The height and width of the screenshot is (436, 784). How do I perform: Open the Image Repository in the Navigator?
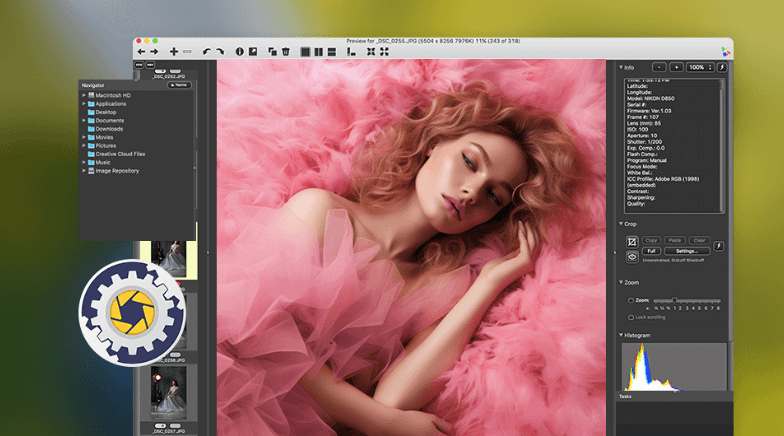(117, 171)
